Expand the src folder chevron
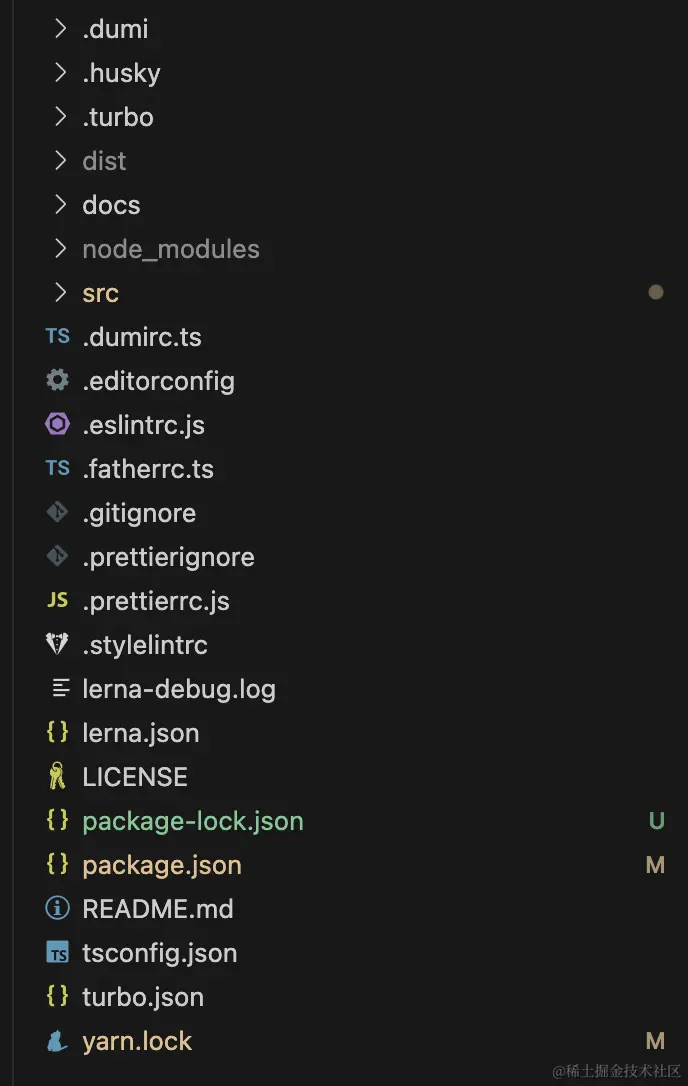Screen dimensions: 688x1086 (60, 293)
